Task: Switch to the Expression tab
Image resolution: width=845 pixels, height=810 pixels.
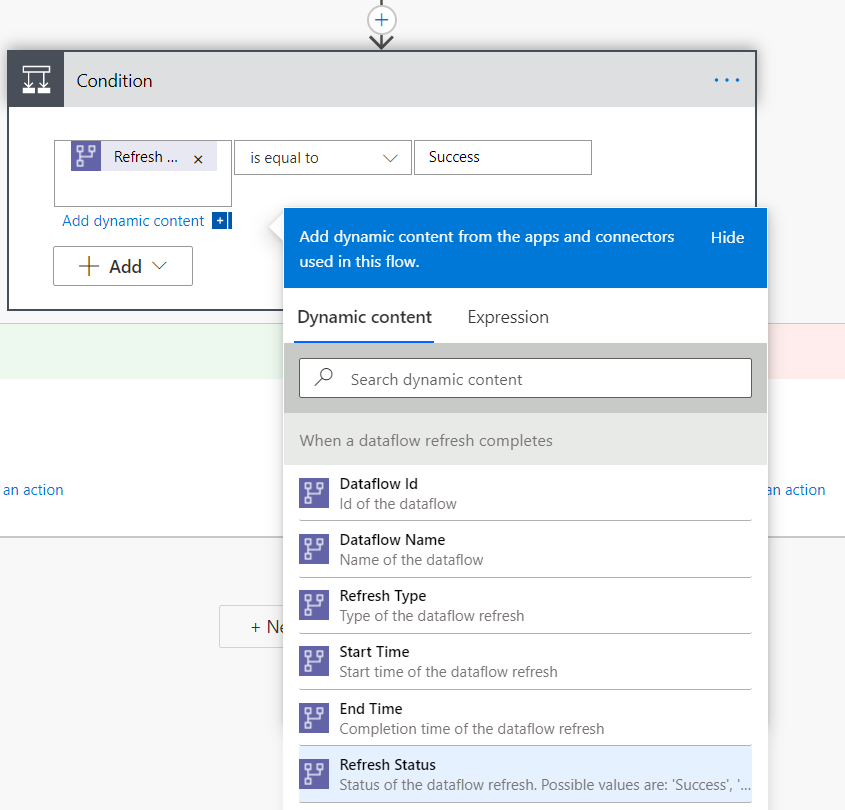Action: [x=508, y=317]
